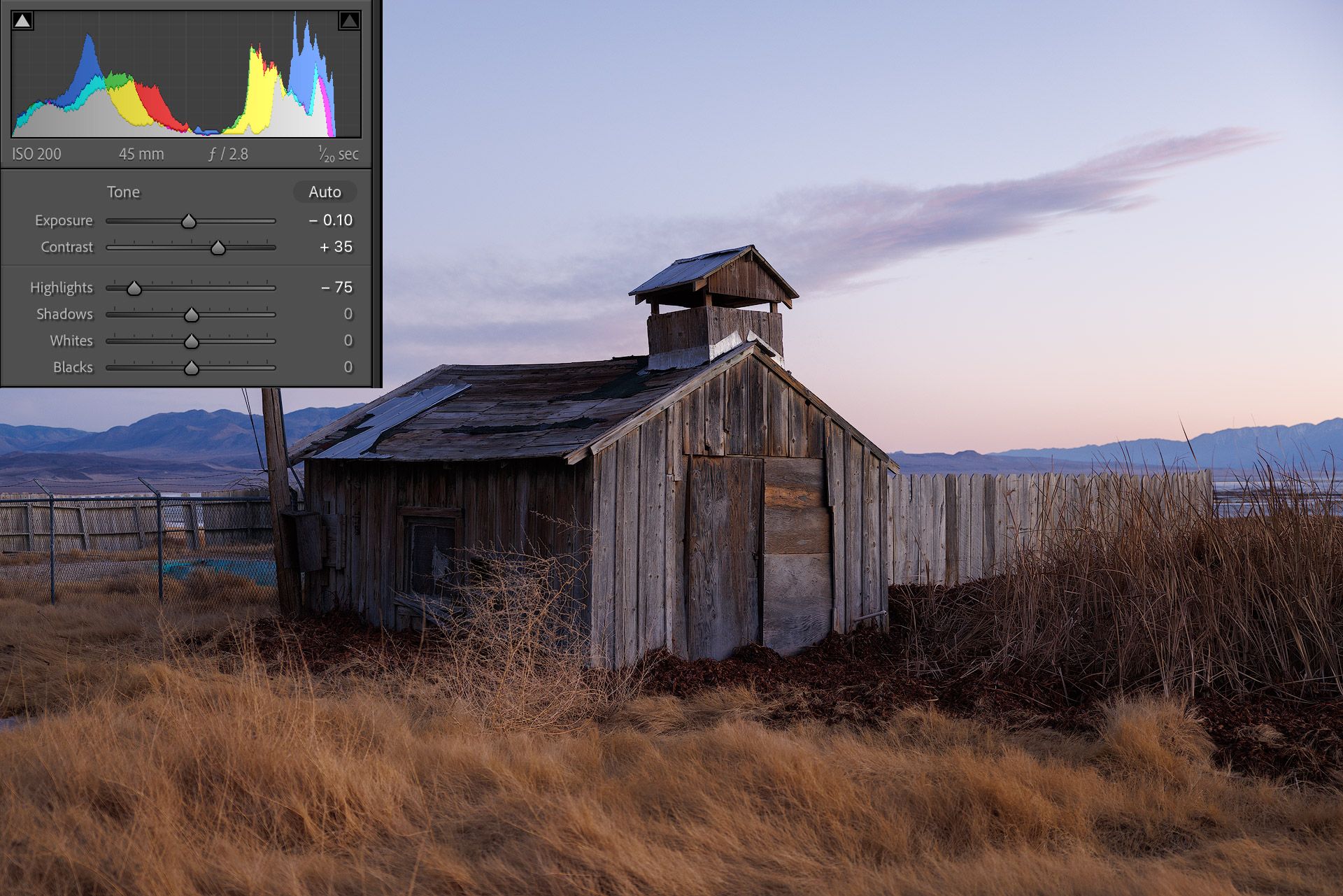This screenshot has height=896, width=1343.
Task: Click the Highlights slider label
Action: (x=62, y=287)
